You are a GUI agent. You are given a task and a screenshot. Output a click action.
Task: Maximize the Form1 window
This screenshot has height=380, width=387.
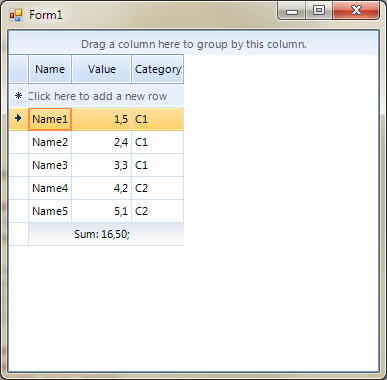319,10
